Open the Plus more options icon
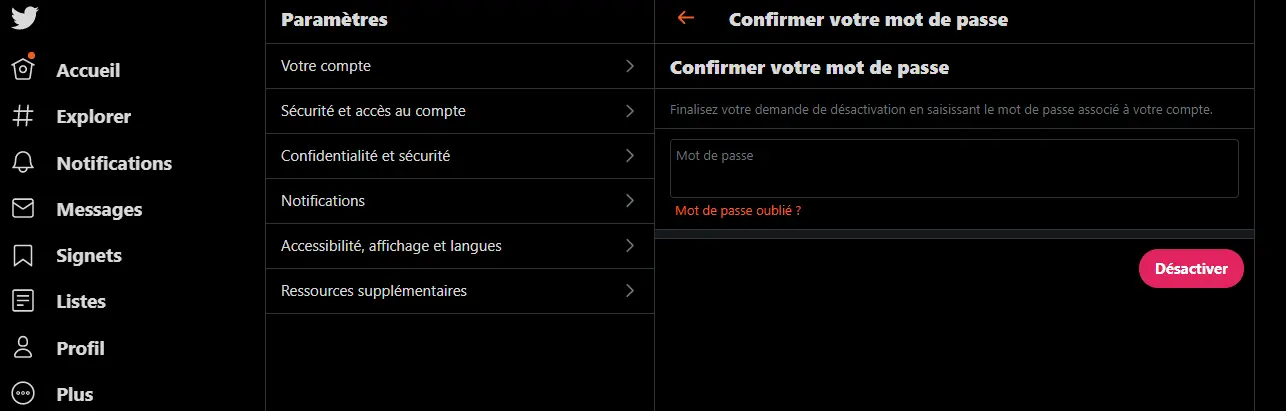This screenshot has height=411, width=1286. (23, 394)
